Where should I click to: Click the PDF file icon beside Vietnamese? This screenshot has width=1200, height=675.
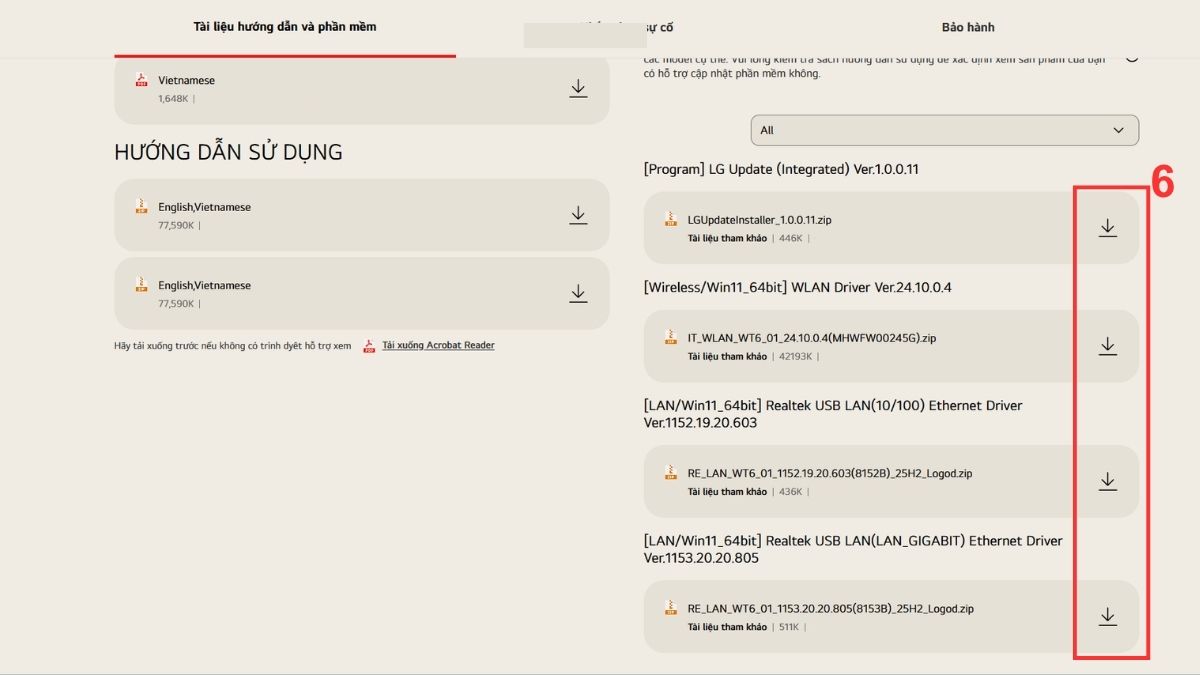point(142,80)
